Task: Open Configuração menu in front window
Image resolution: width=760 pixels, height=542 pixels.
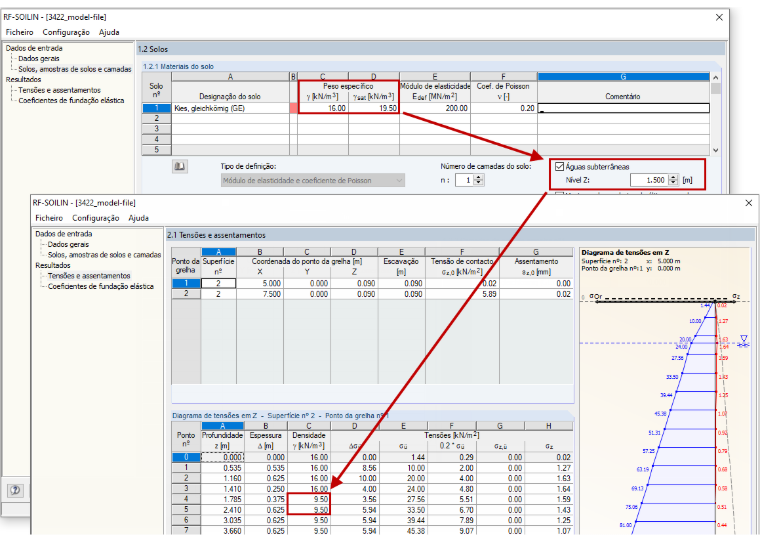Action: tap(95, 218)
